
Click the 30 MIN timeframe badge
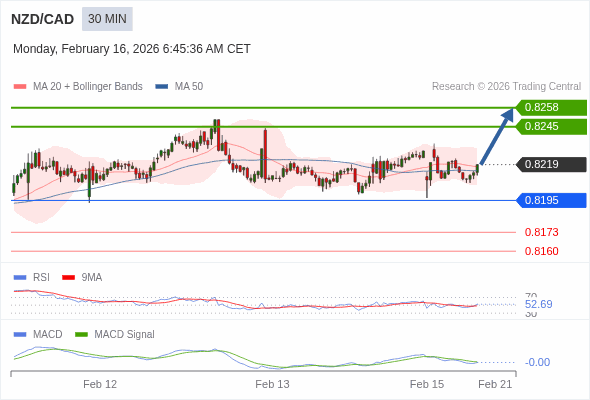107,19
